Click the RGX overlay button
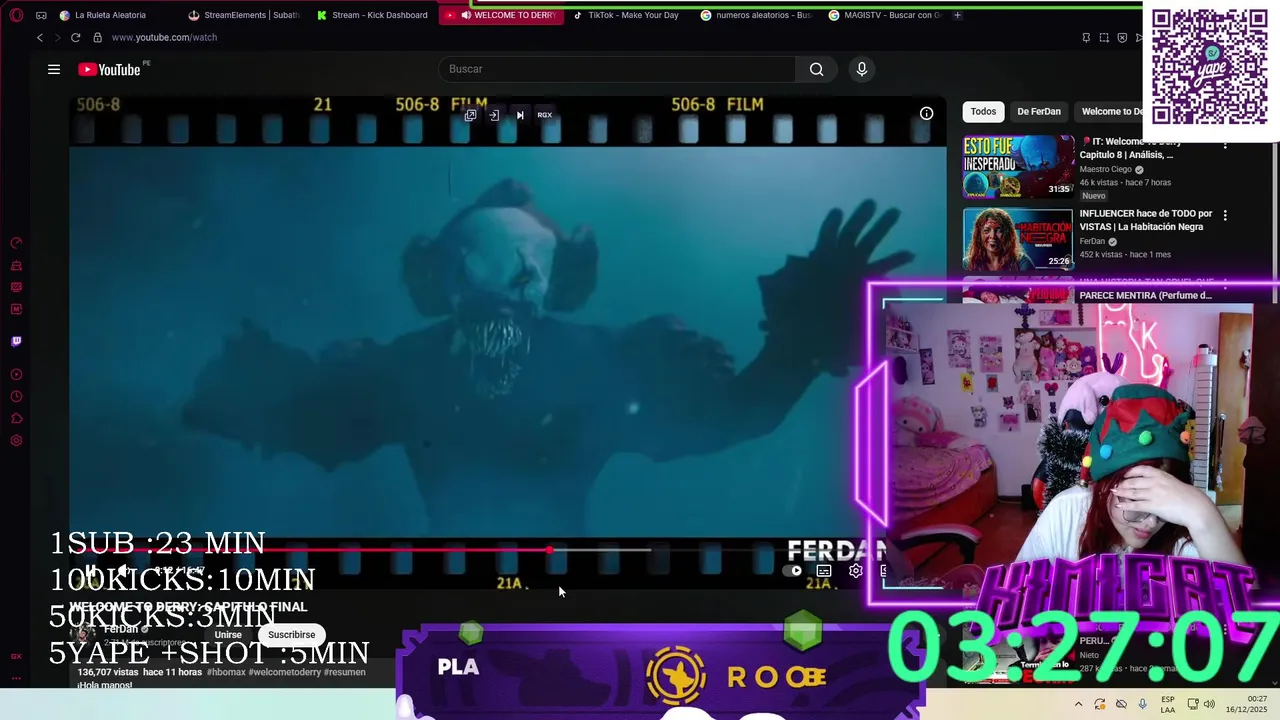 [545, 115]
